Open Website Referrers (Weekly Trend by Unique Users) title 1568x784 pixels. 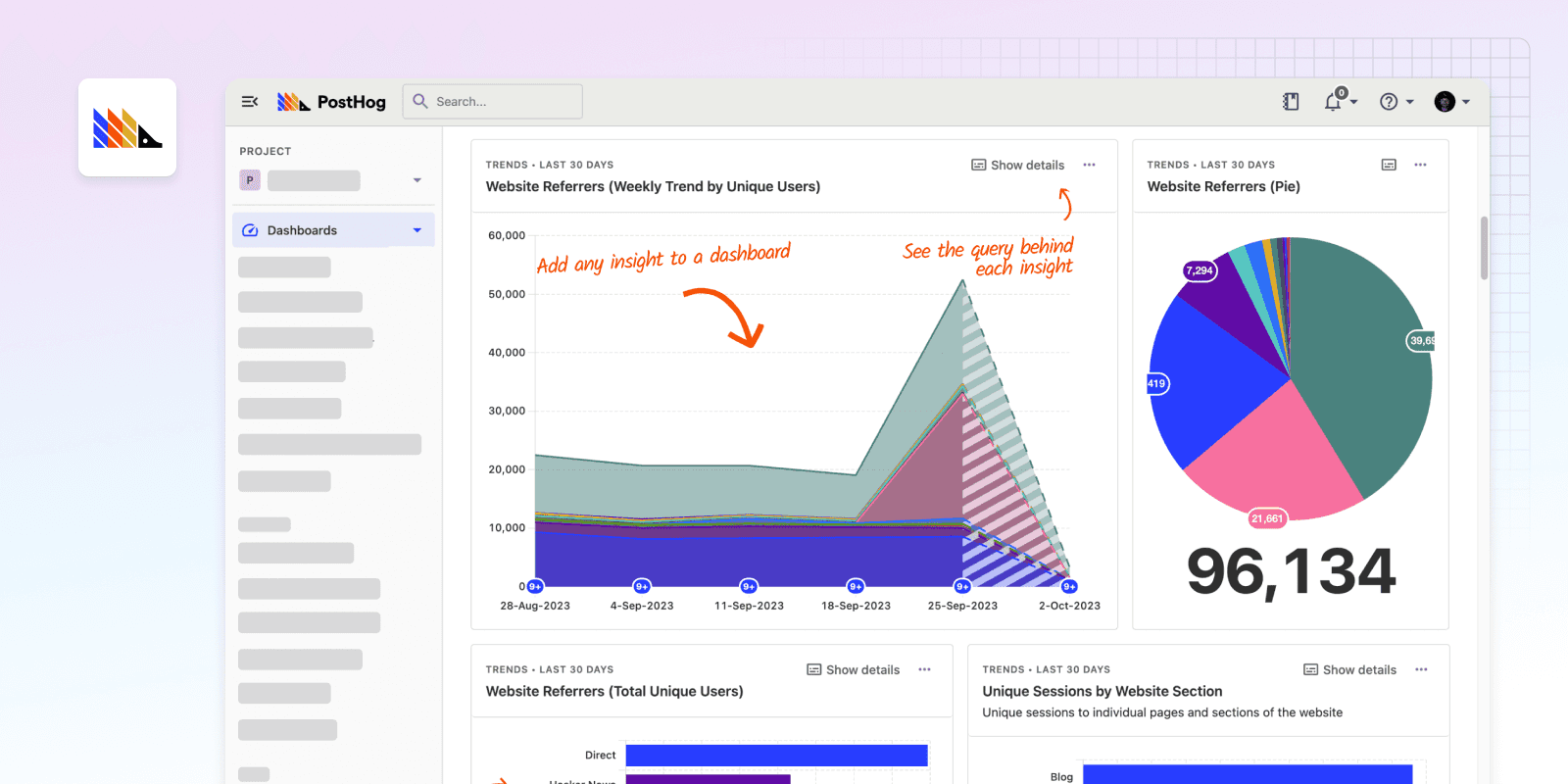click(653, 186)
